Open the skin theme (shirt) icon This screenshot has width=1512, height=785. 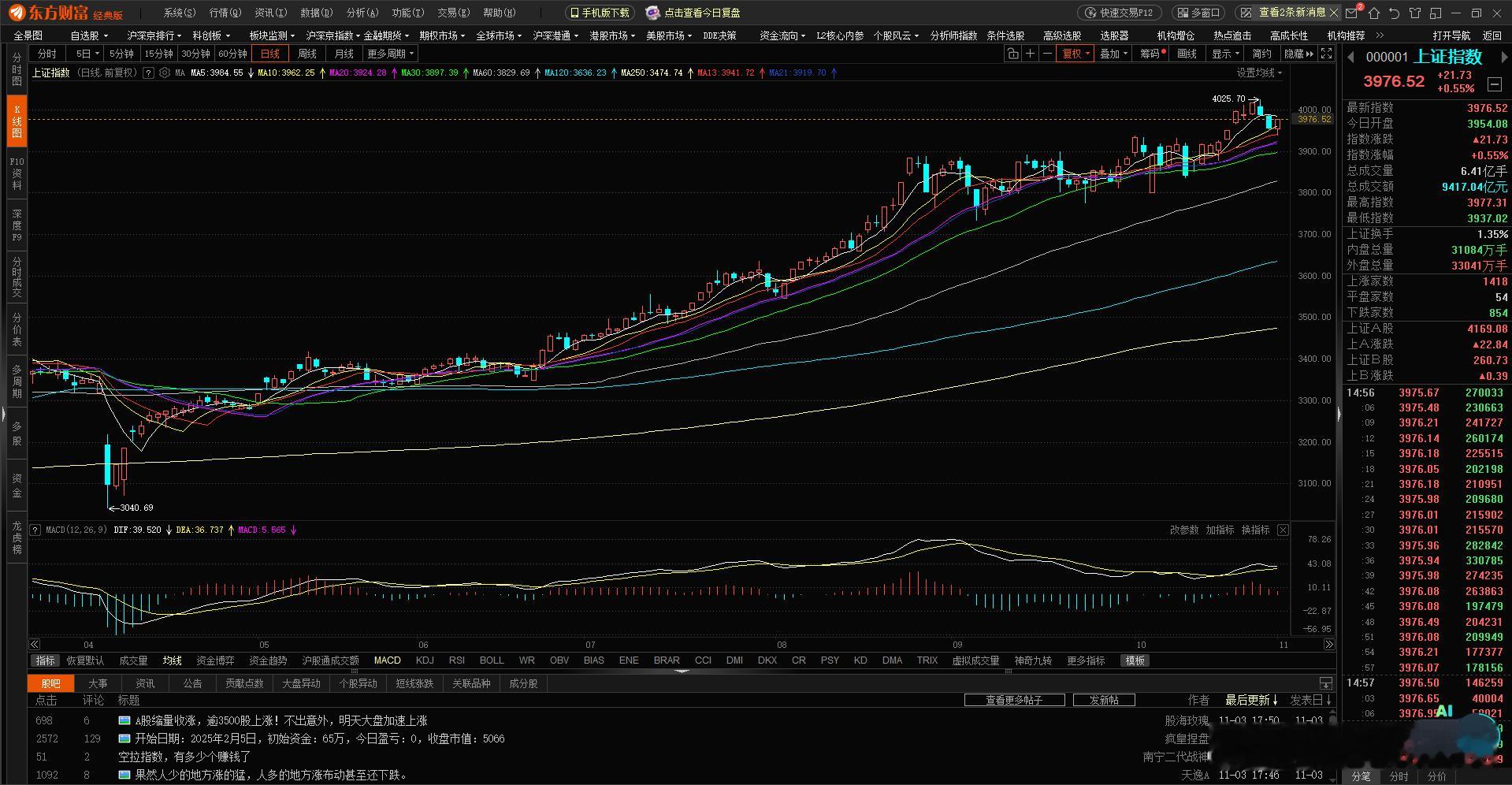pyautogui.click(x=1415, y=13)
